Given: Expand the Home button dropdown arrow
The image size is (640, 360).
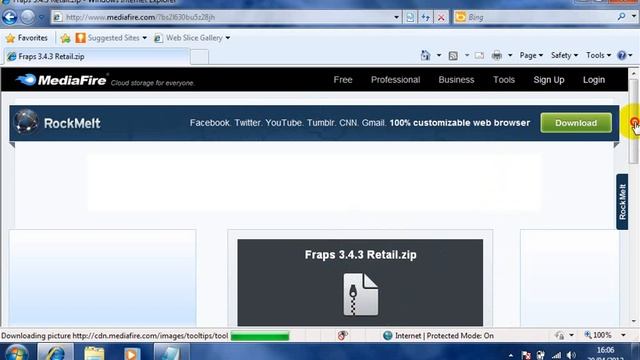Looking at the screenshot, I should [439, 55].
